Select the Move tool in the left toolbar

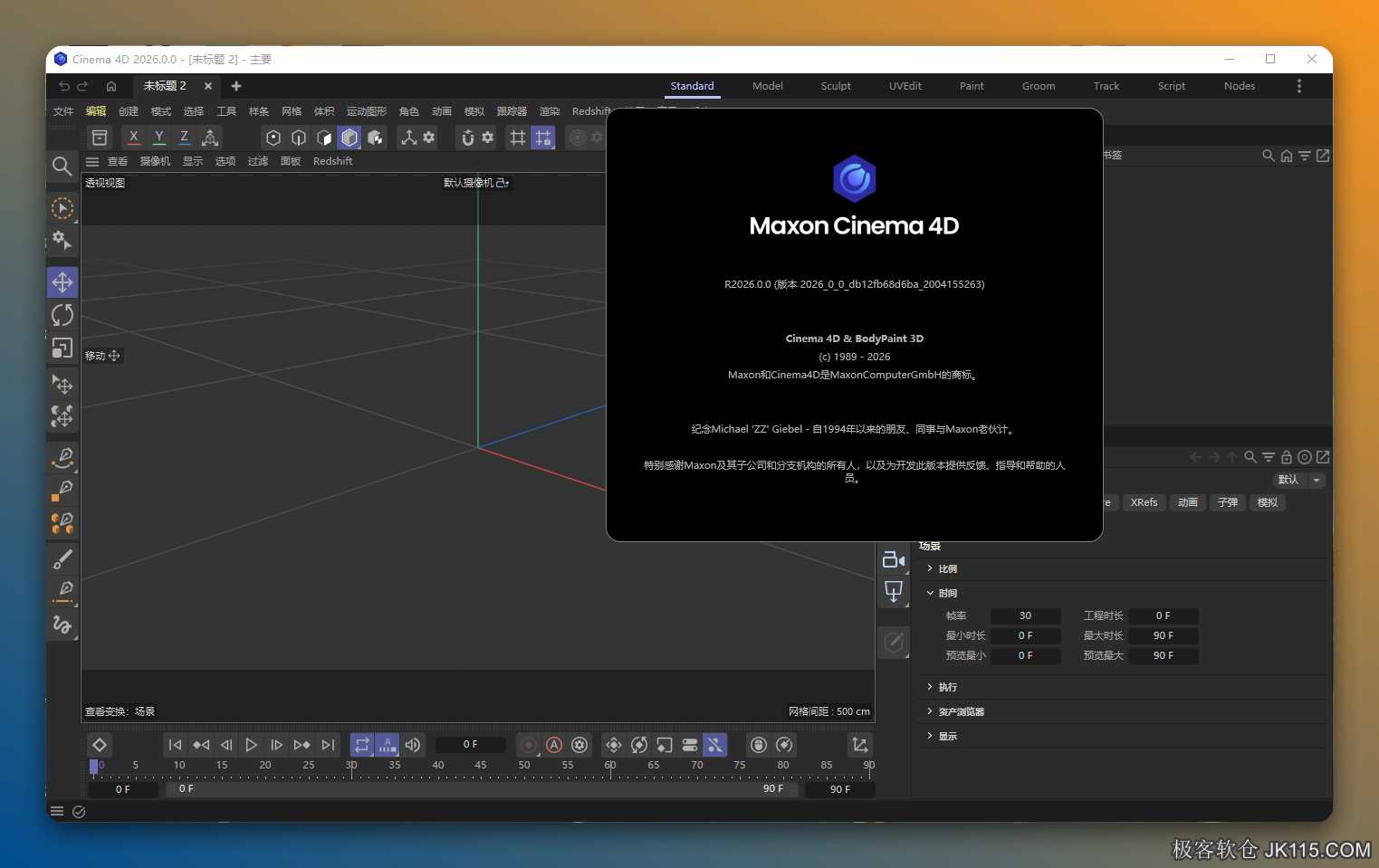coord(62,282)
